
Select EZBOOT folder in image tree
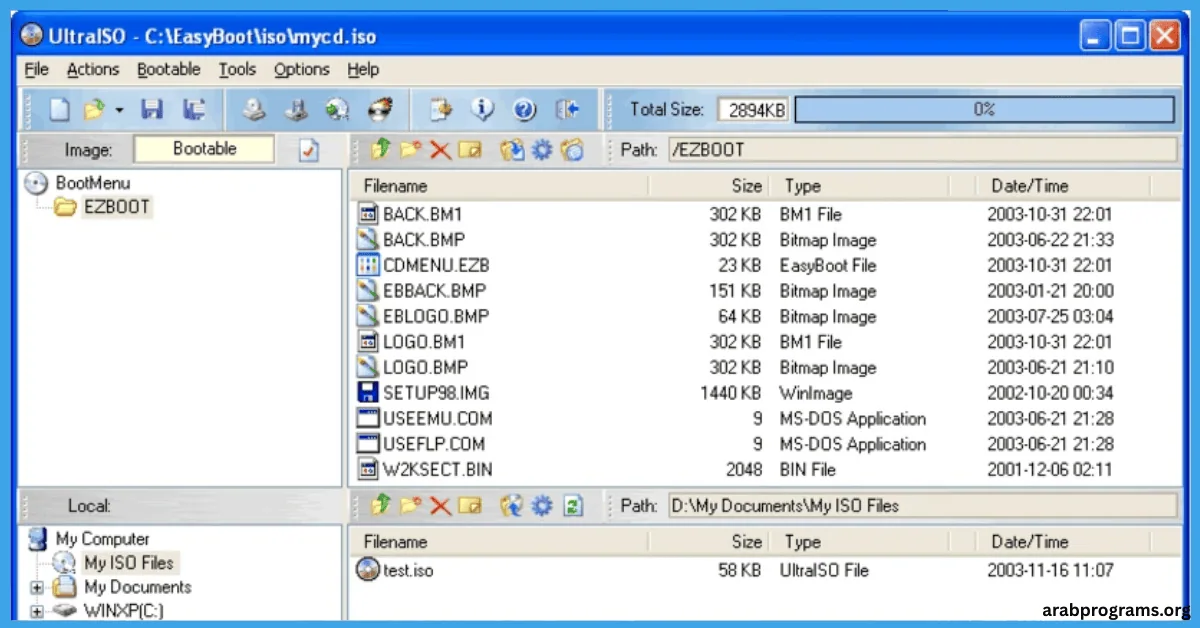pyautogui.click(x=117, y=207)
